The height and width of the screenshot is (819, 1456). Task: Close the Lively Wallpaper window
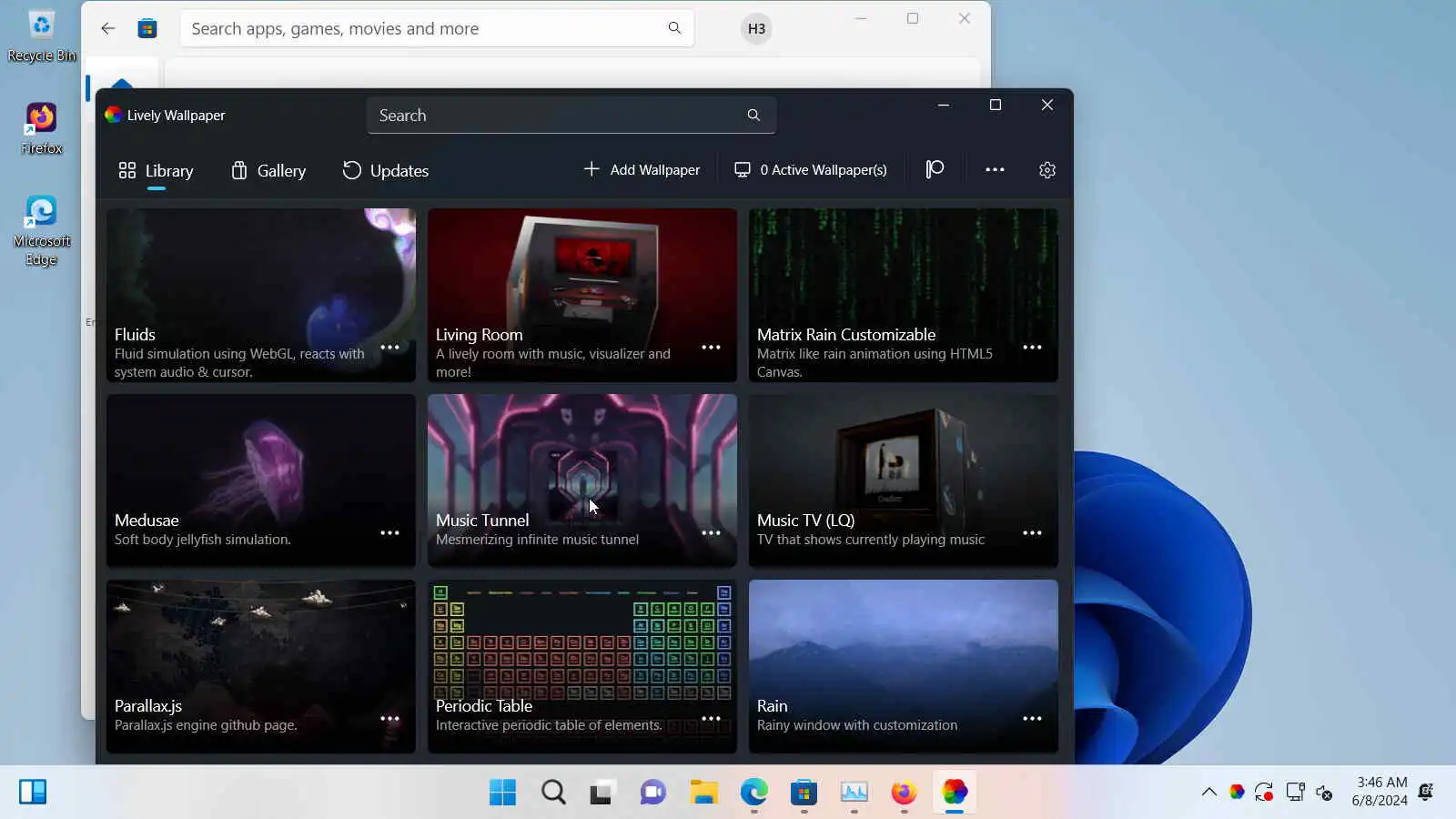1047,106
